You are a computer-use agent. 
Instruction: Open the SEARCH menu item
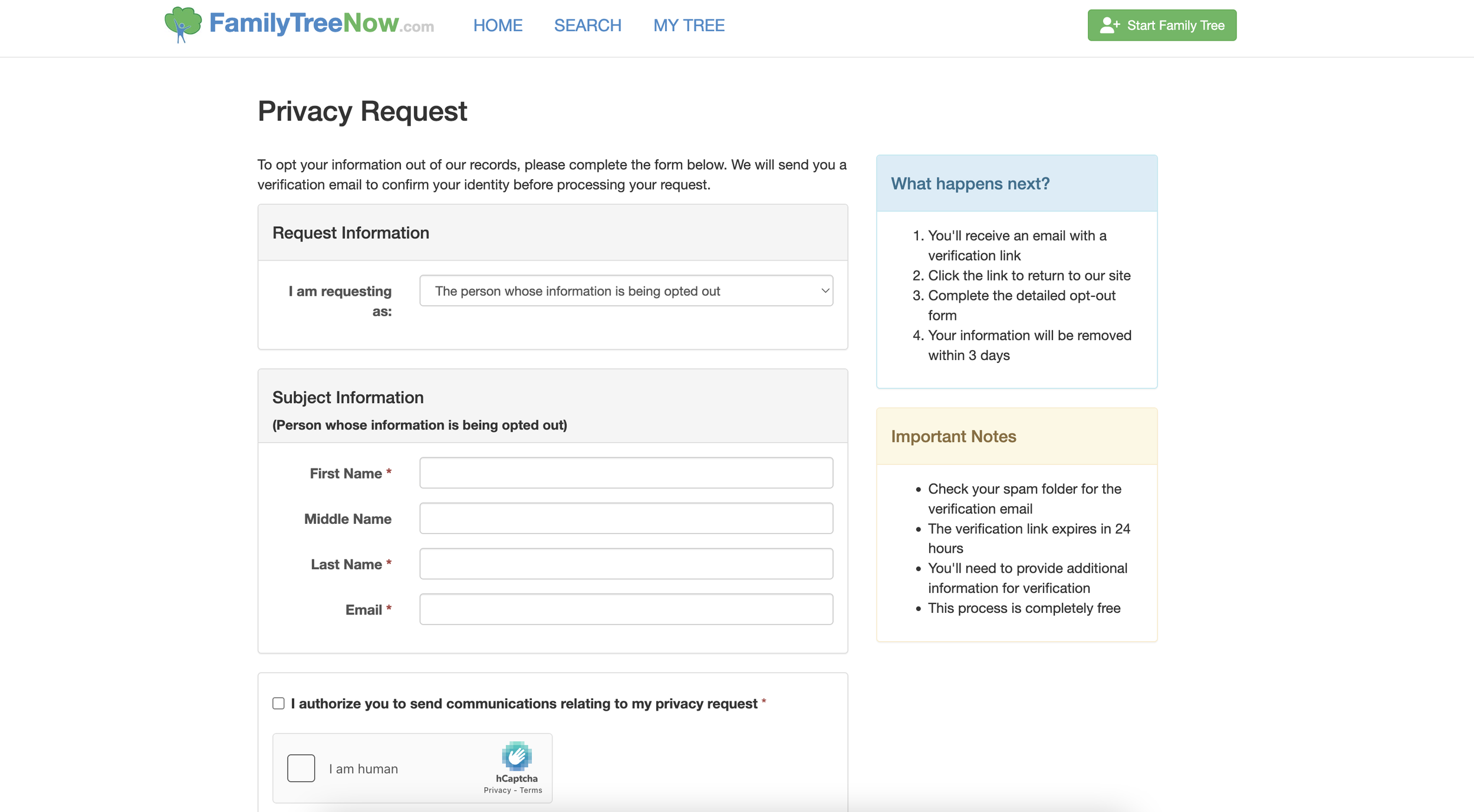pos(587,25)
